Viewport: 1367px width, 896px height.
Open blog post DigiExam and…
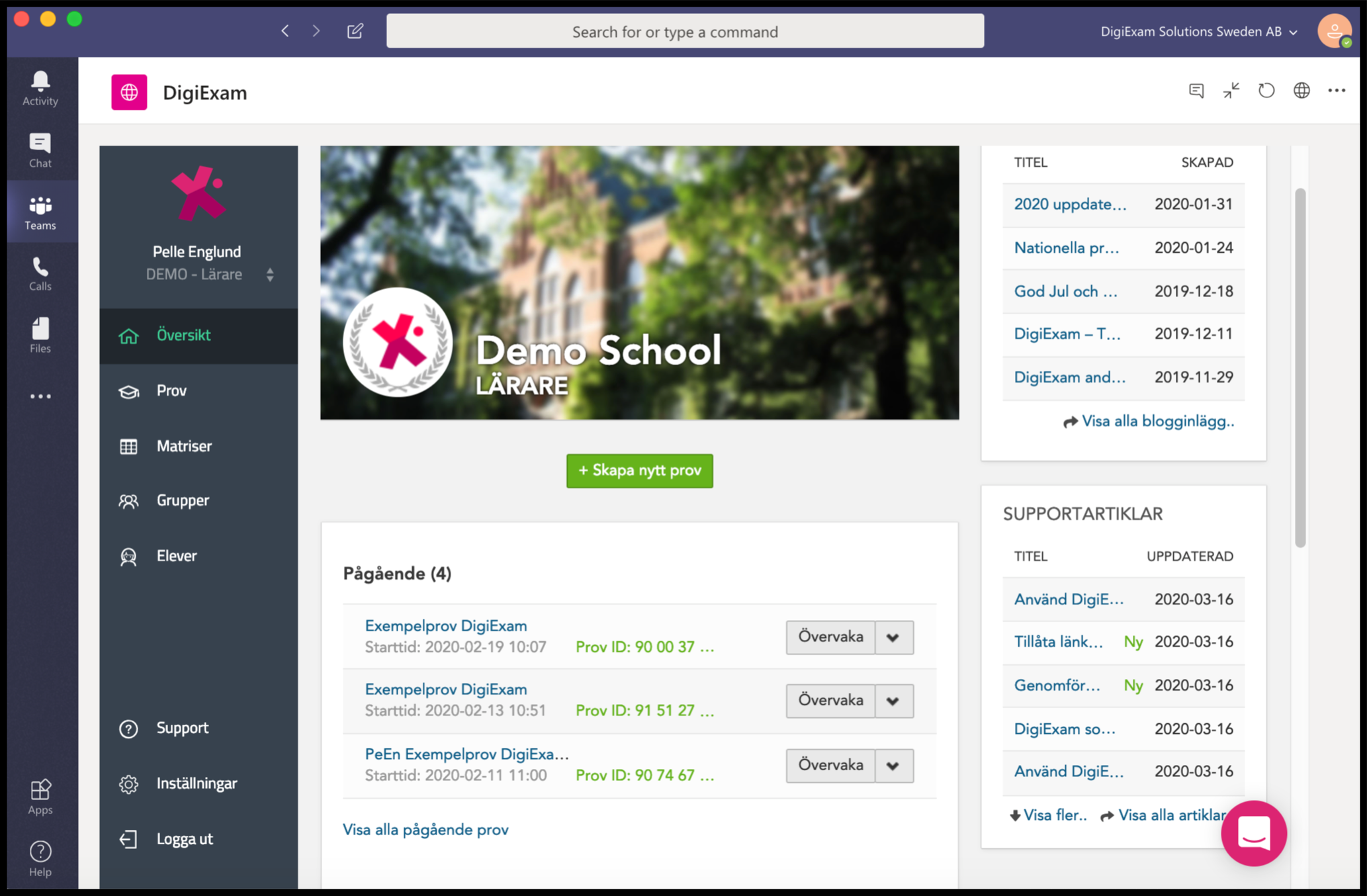(x=1070, y=378)
